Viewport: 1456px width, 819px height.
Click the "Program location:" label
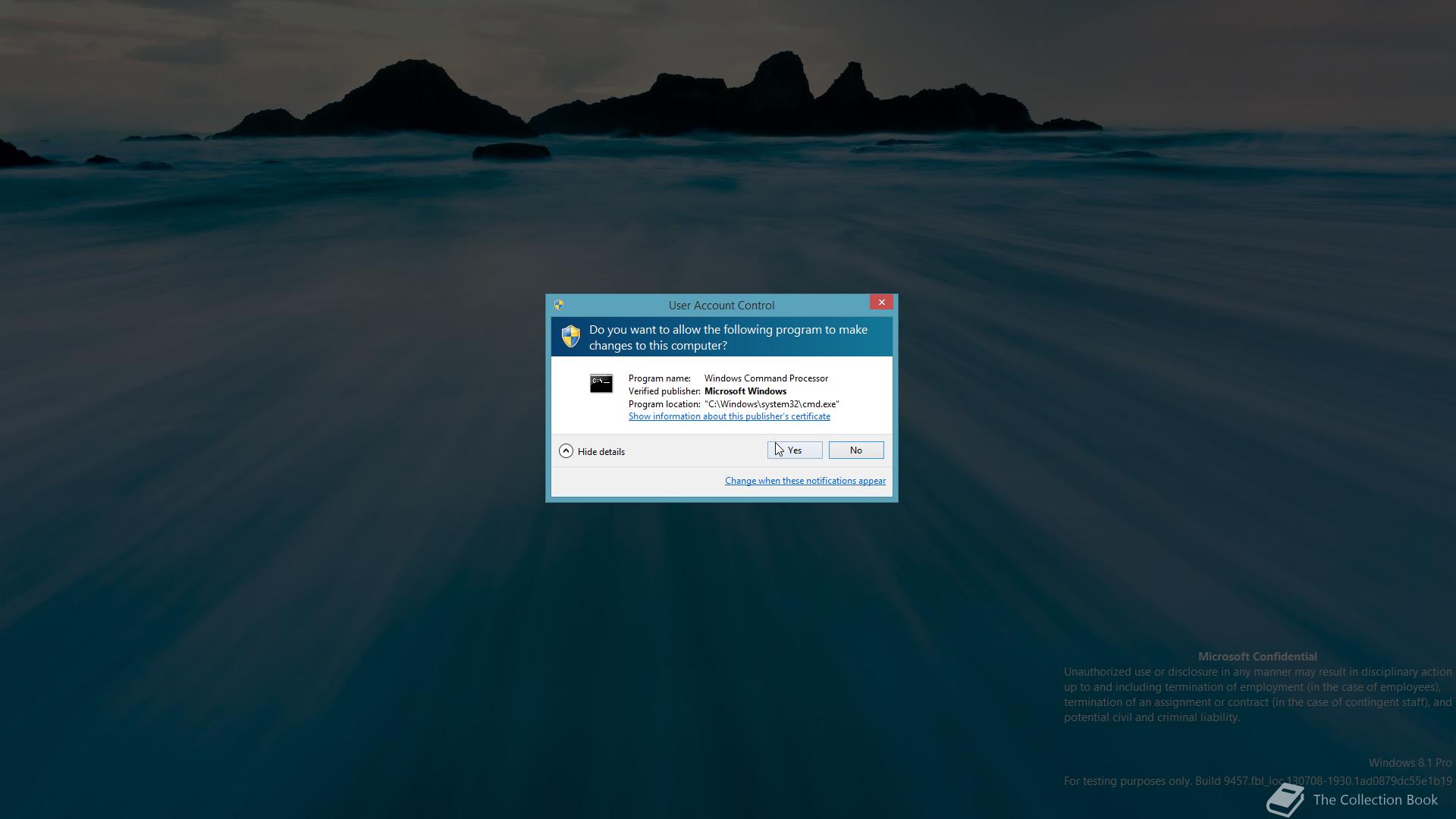[x=664, y=404]
